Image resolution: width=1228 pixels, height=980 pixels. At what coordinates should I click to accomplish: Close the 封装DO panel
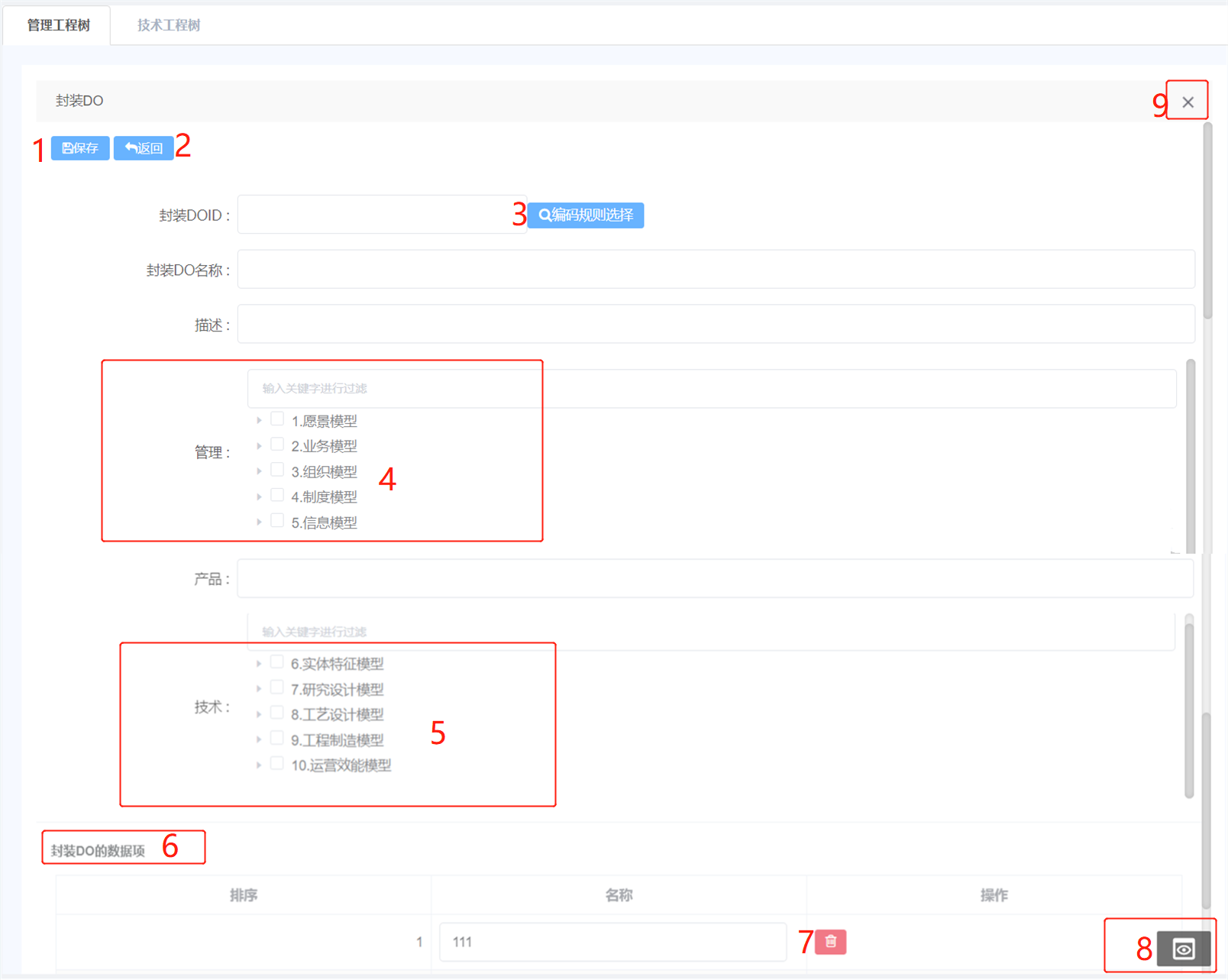[x=1188, y=102]
